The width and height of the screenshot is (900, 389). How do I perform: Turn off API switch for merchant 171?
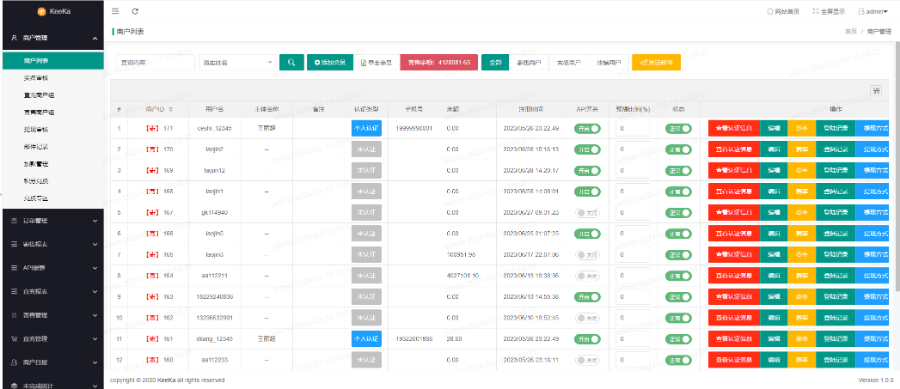(x=587, y=129)
